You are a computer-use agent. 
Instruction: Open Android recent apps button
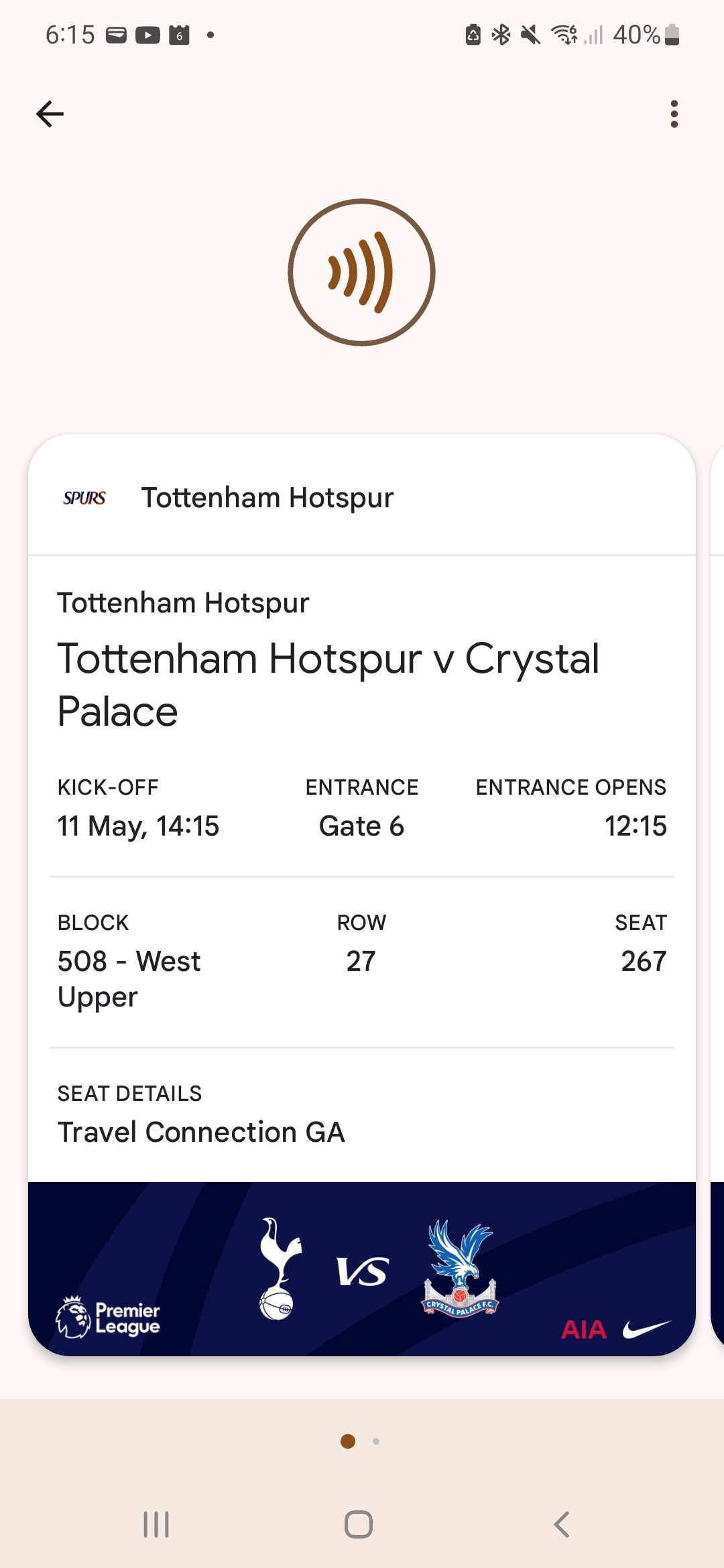tap(156, 1524)
